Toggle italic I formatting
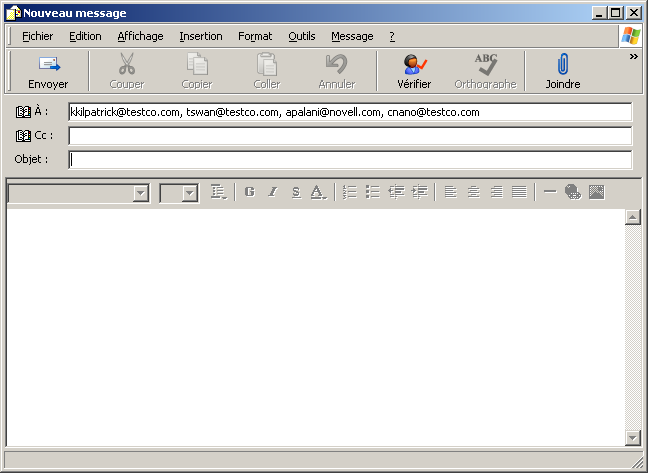Image resolution: width=648 pixels, height=473 pixels. (x=273, y=192)
